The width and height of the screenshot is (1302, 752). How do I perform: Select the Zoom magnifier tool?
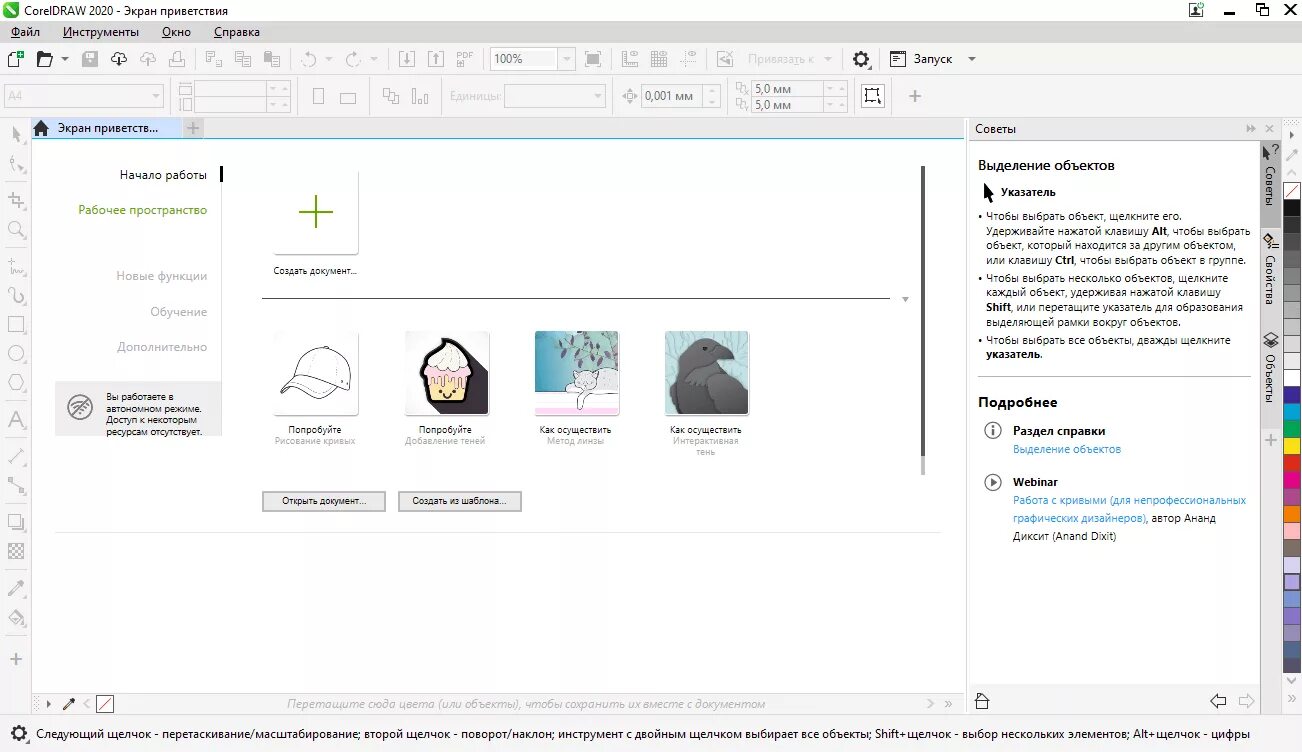point(16,230)
